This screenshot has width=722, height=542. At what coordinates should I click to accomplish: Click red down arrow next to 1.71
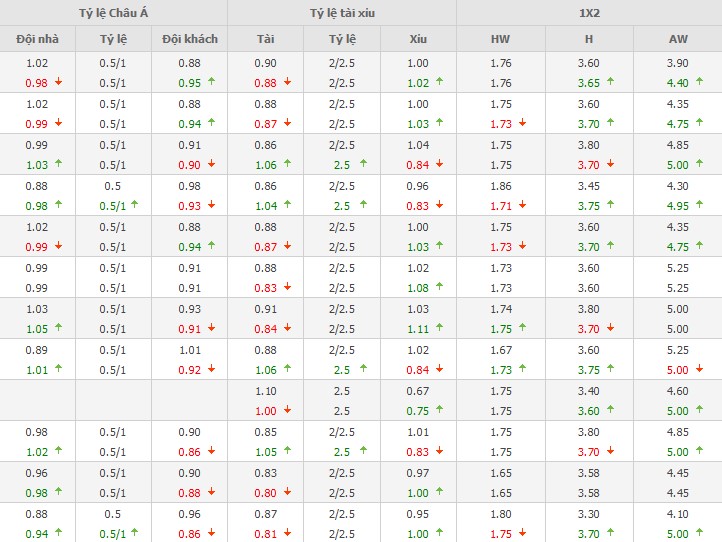point(522,206)
